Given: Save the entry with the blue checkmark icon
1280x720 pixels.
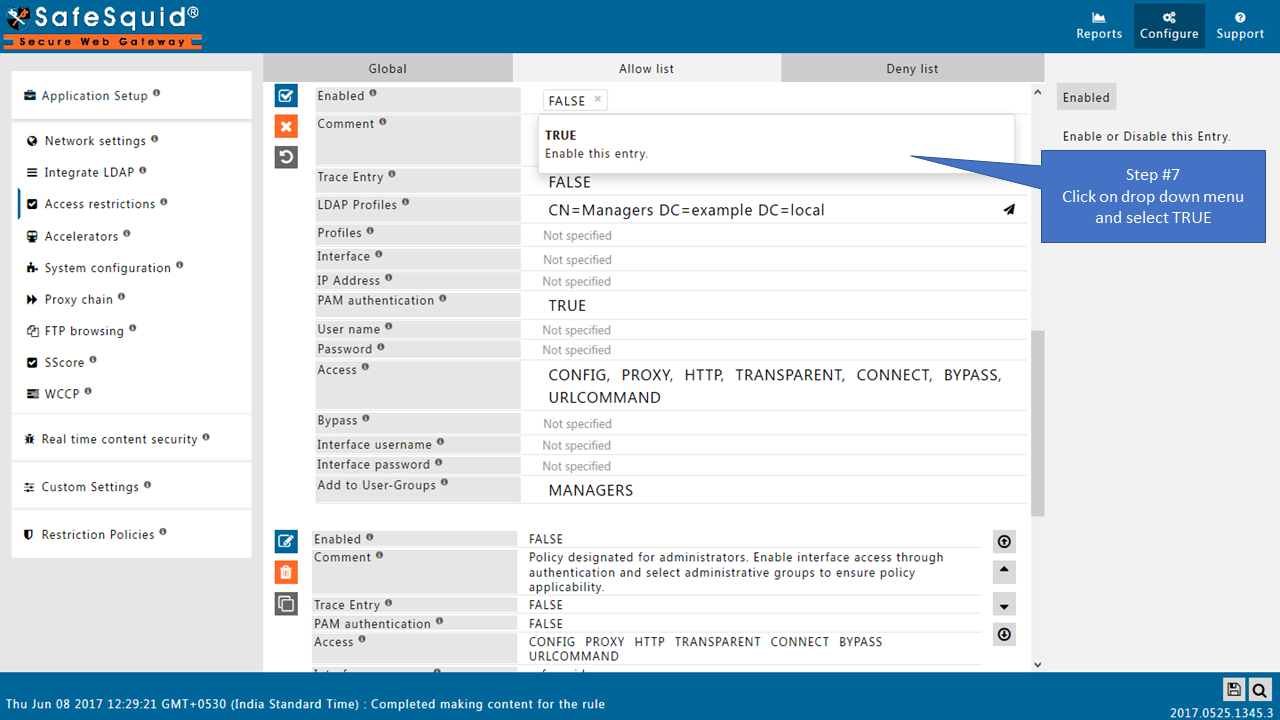Looking at the screenshot, I should (286, 96).
